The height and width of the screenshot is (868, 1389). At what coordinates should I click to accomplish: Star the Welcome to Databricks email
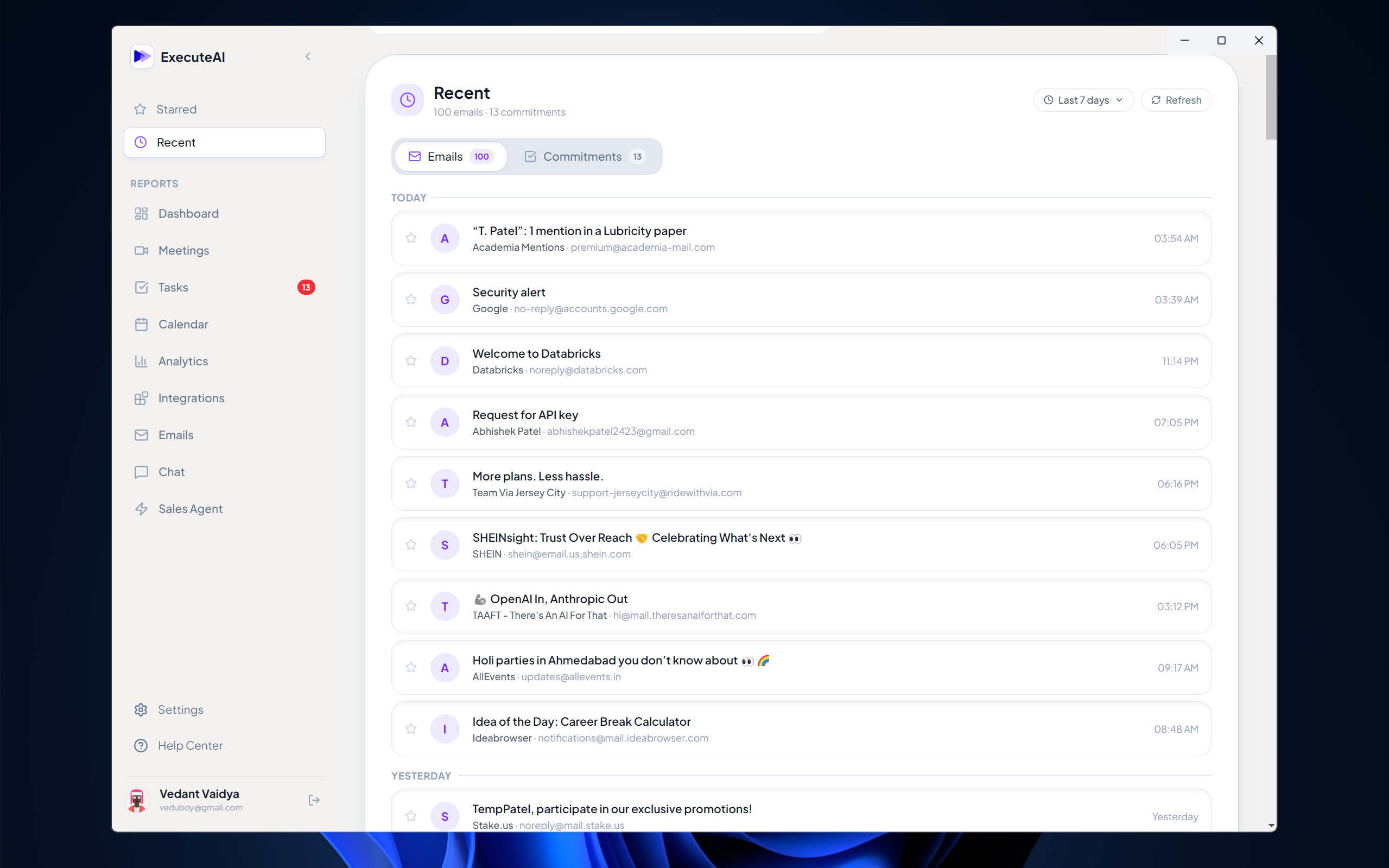click(411, 360)
